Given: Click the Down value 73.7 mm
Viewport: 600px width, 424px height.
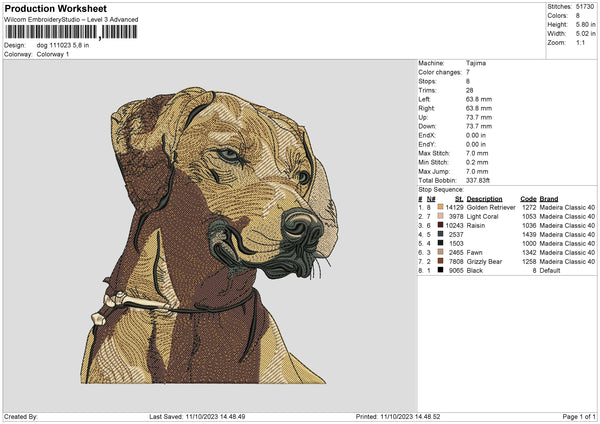Looking at the screenshot, I should [x=479, y=126].
